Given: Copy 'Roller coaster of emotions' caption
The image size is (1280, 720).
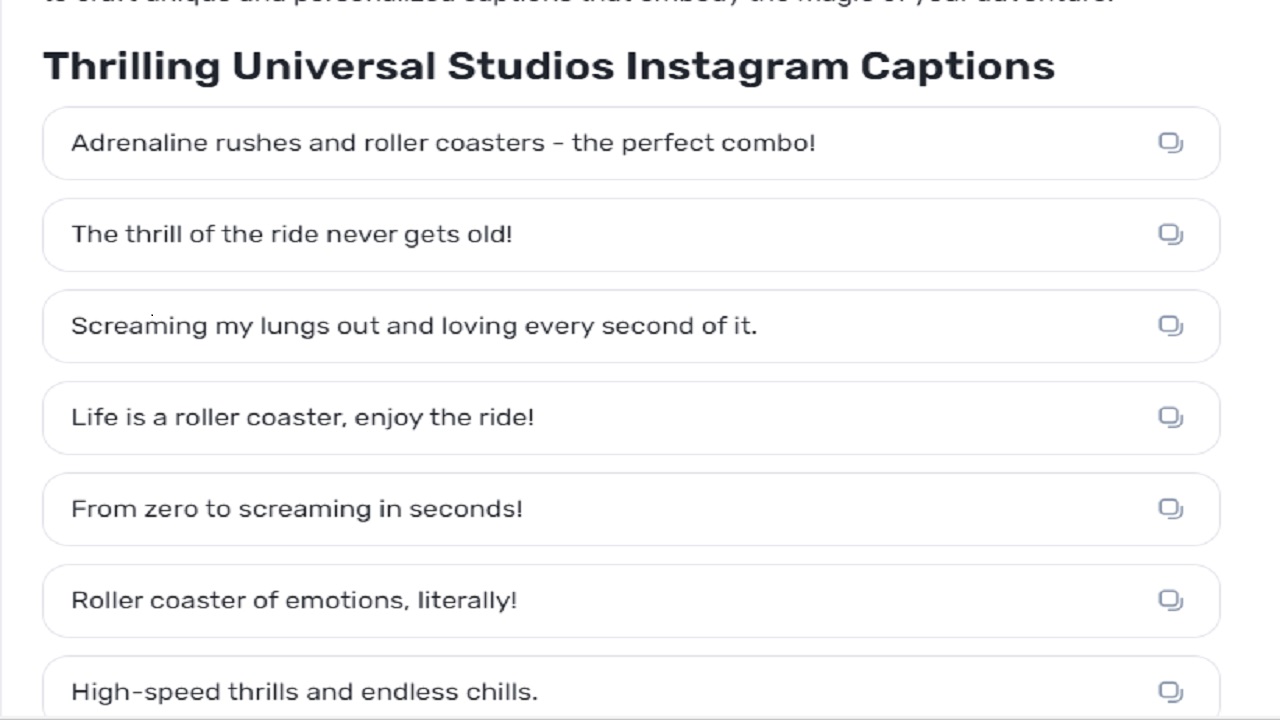Looking at the screenshot, I should tap(1170, 600).
